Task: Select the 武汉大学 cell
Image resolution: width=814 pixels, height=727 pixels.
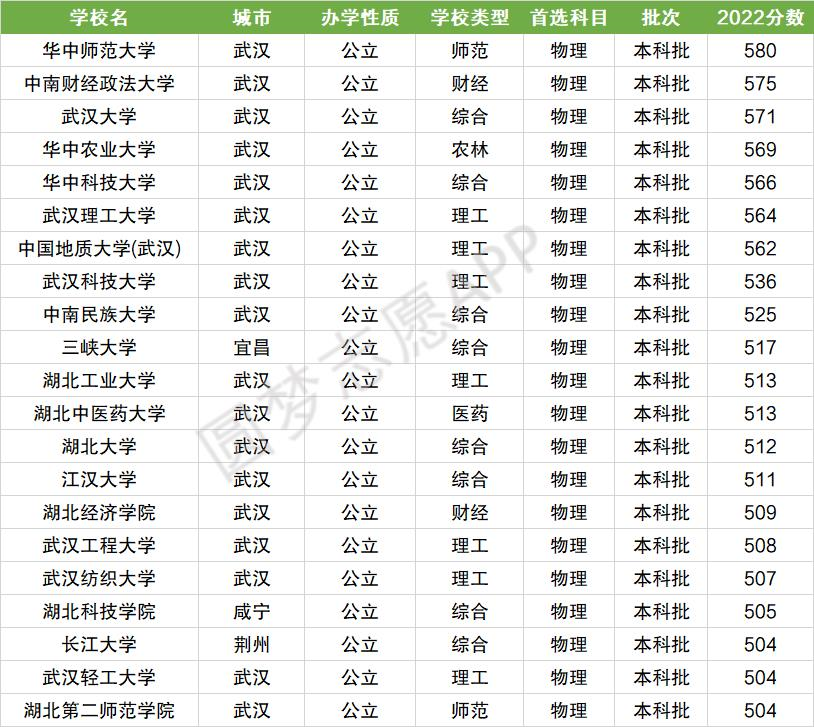Action: click(99, 117)
